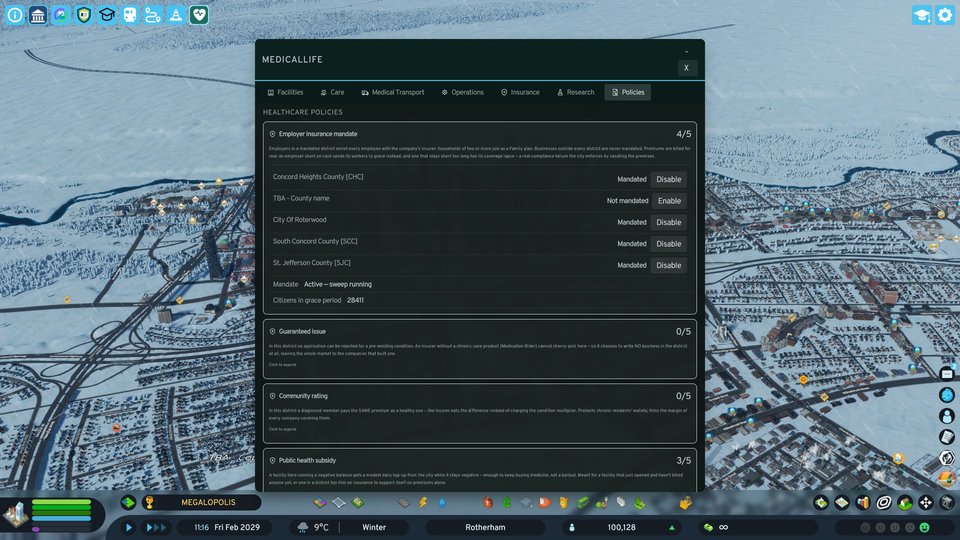Open the trophy achievements icon
Image resolution: width=960 pixels, height=540 pixels.
[x=149, y=503]
